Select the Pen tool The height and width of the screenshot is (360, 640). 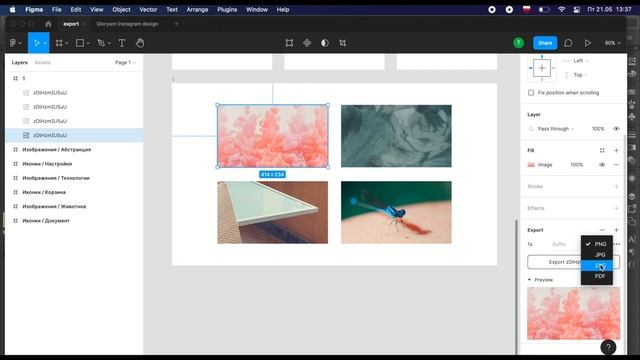(x=101, y=43)
